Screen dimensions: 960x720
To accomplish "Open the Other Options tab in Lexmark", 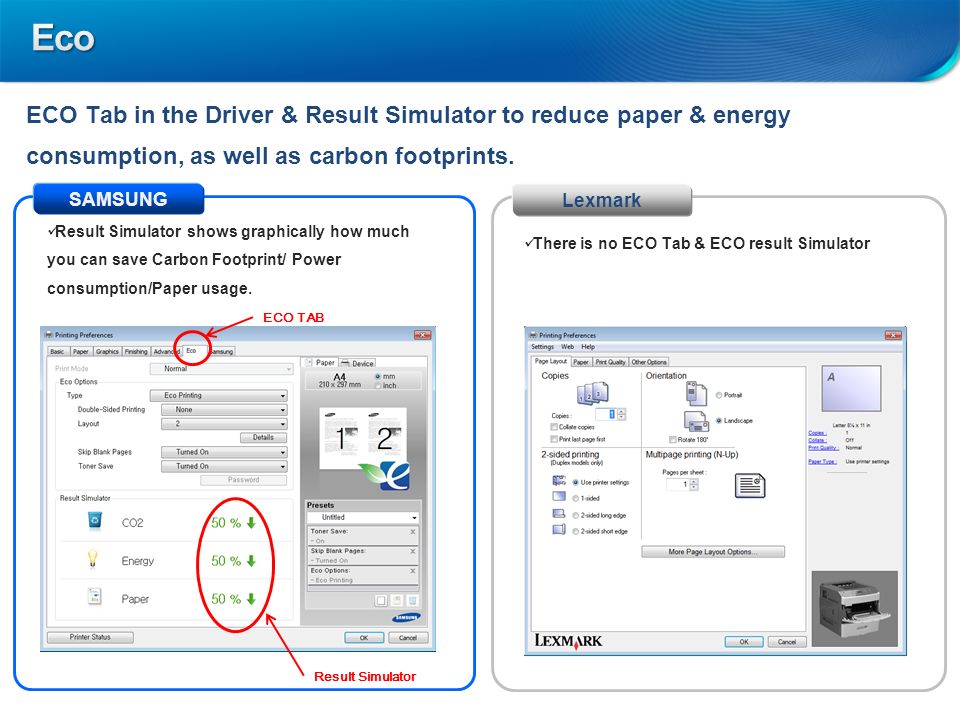I will (649, 362).
